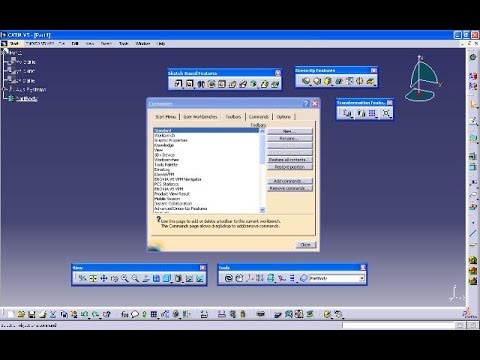Select the Rib tool in Sketch-Based Features
This screenshot has width=480, height=360.
click(x=232, y=84)
